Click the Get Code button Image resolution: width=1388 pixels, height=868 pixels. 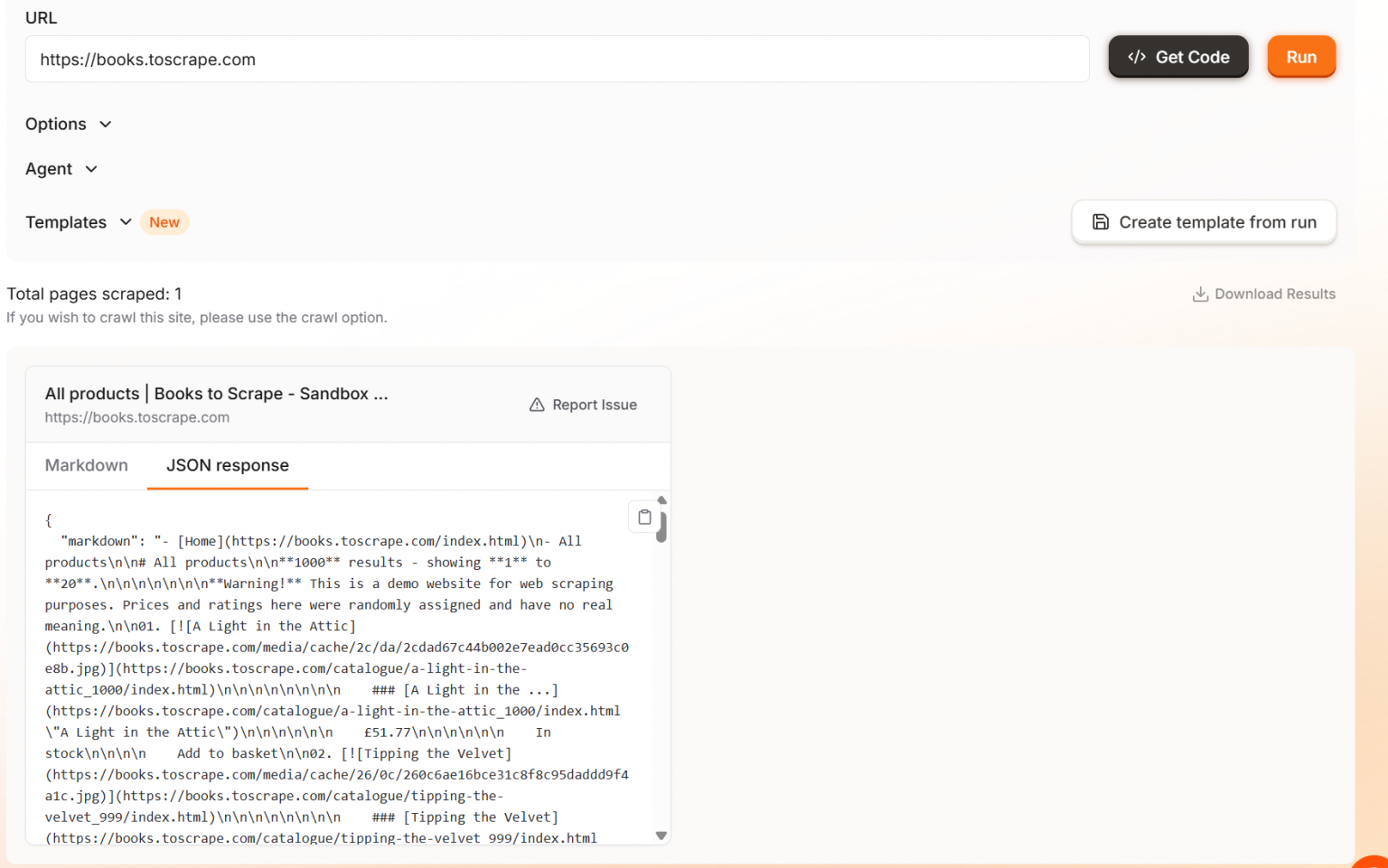[x=1178, y=56]
